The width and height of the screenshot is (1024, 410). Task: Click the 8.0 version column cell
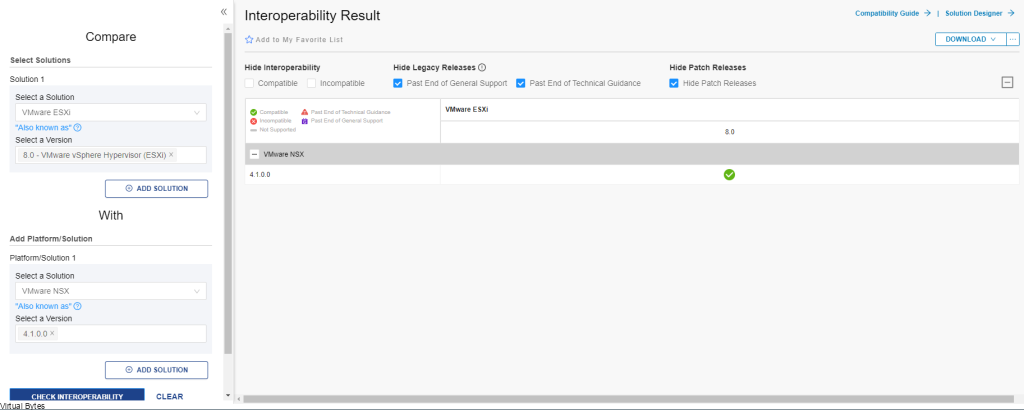[x=729, y=132]
